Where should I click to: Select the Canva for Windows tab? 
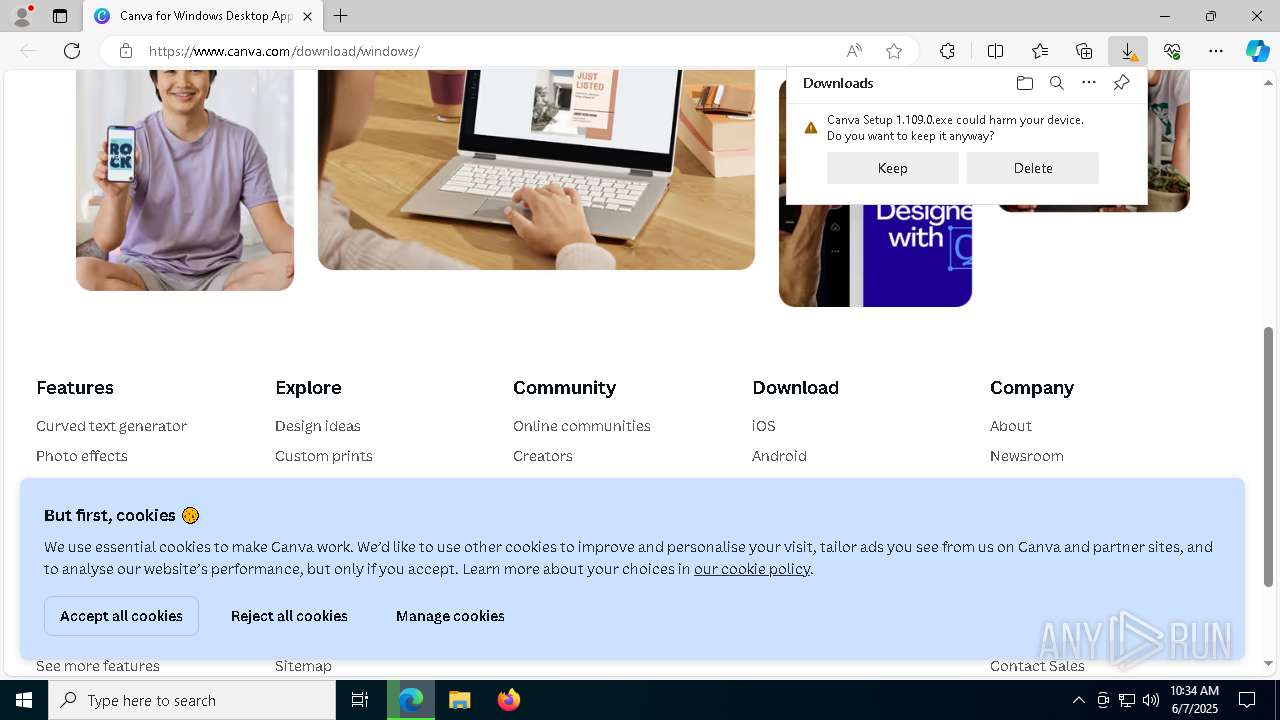coord(203,16)
